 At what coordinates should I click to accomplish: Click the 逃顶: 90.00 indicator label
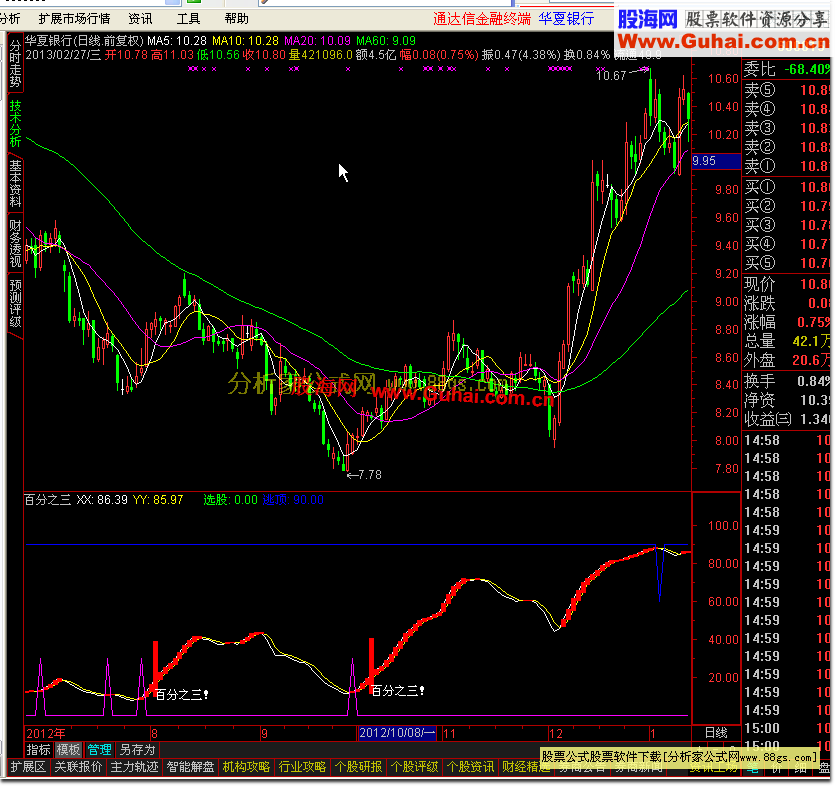pos(293,500)
